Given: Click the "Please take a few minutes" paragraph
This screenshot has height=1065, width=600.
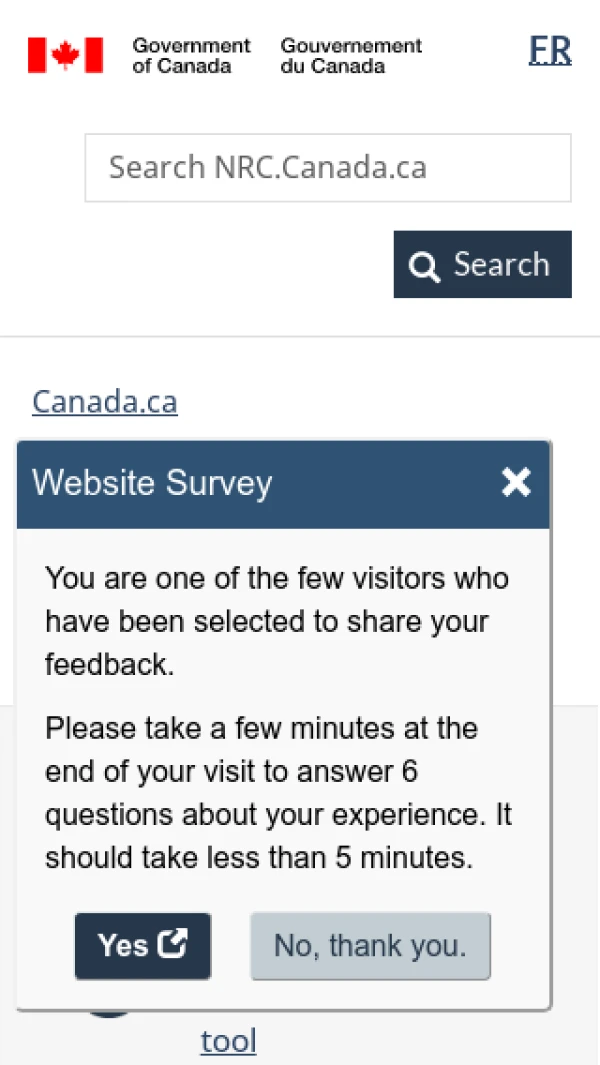Looking at the screenshot, I should 278,792.
